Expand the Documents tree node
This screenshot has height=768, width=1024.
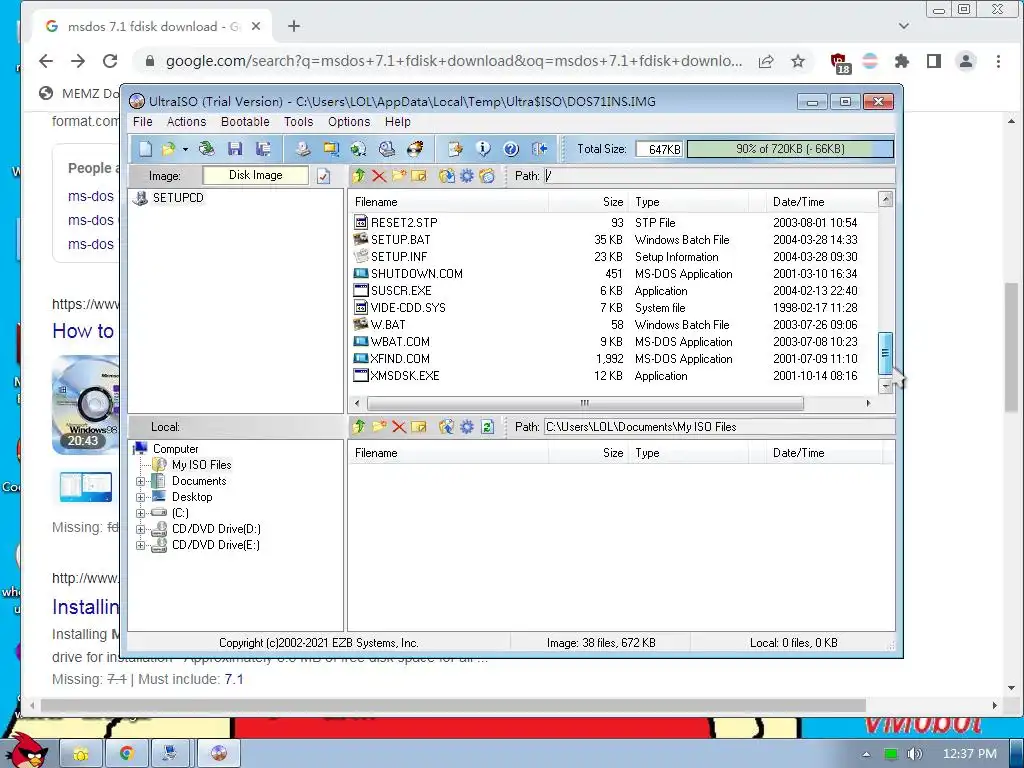pyautogui.click(x=140, y=481)
